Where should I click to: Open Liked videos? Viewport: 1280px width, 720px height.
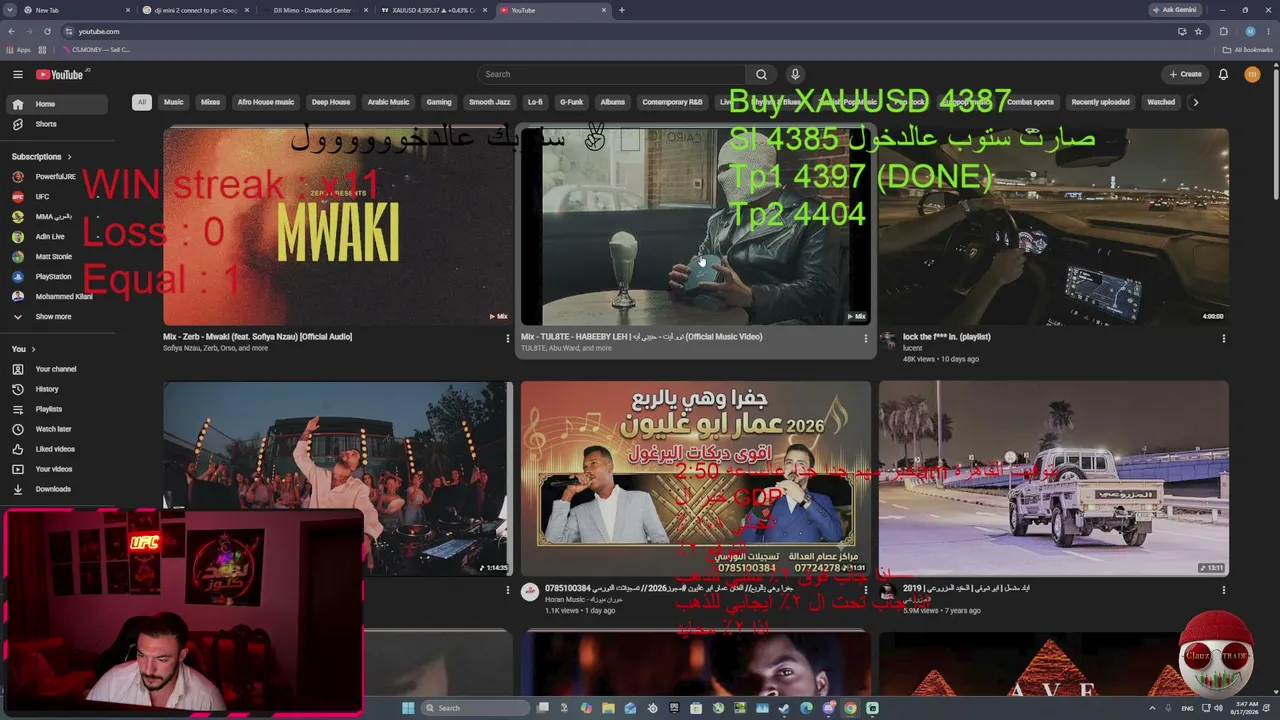(58, 449)
